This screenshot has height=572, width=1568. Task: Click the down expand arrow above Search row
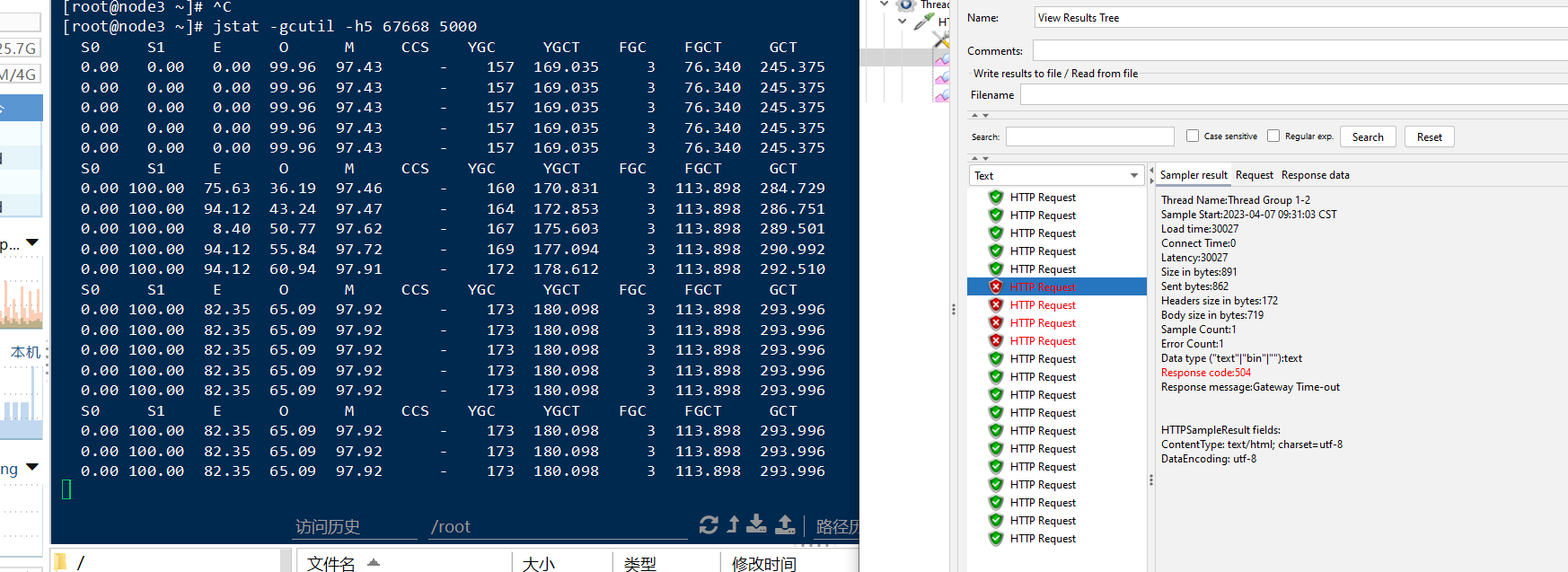985,115
